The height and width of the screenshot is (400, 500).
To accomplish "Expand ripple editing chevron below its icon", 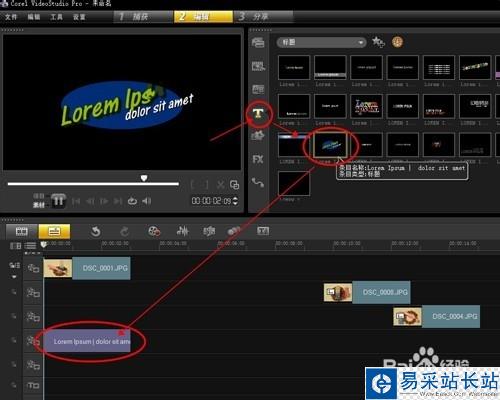I will 14,276.
